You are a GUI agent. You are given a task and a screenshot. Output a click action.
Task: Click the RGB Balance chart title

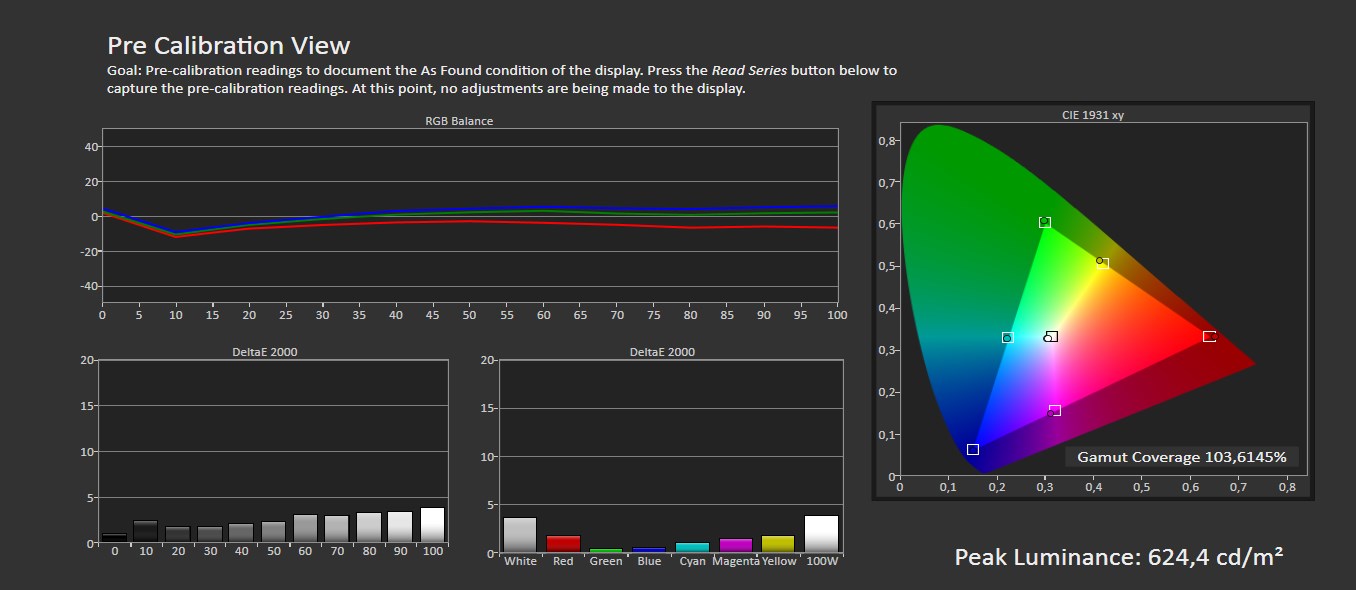pos(459,121)
